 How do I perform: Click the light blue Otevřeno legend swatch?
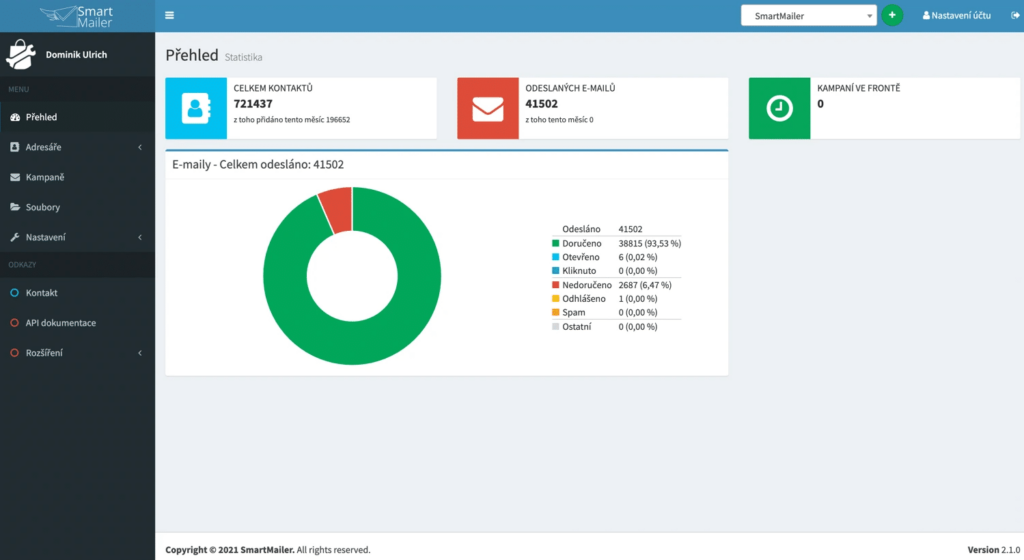(x=556, y=257)
